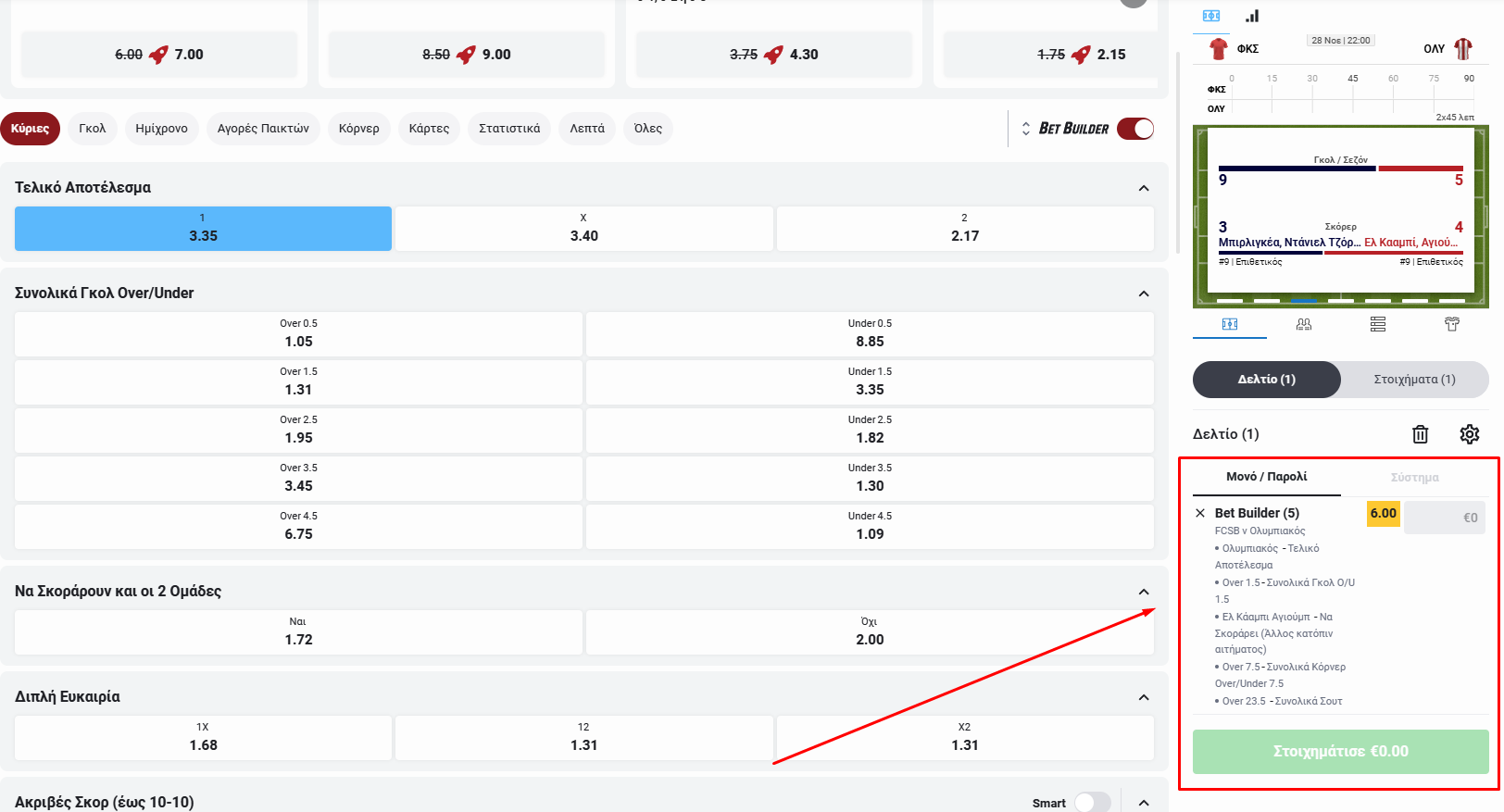Image resolution: width=1504 pixels, height=812 pixels.
Task: Remove Bet Builder (5) selection with X
Action: tap(1200, 513)
